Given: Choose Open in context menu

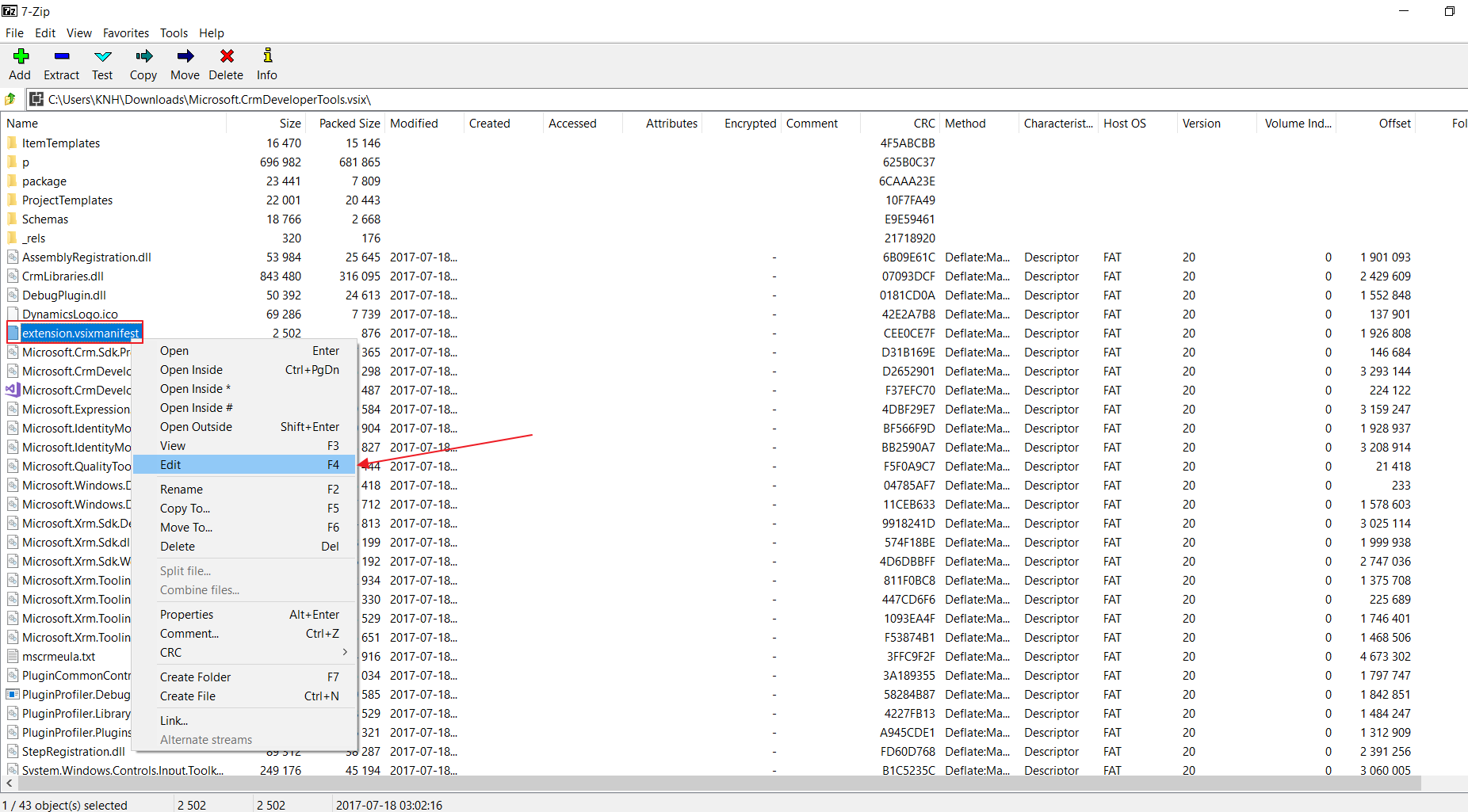Looking at the screenshot, I should click(244, 351).
